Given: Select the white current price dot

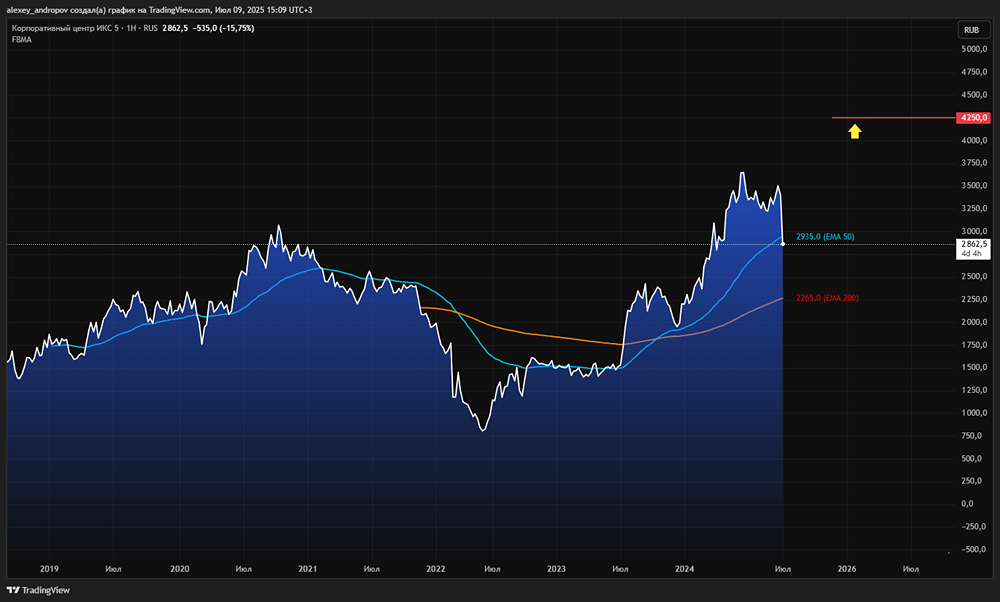Looking at the screenshot, I should click(x=782, y=244).
